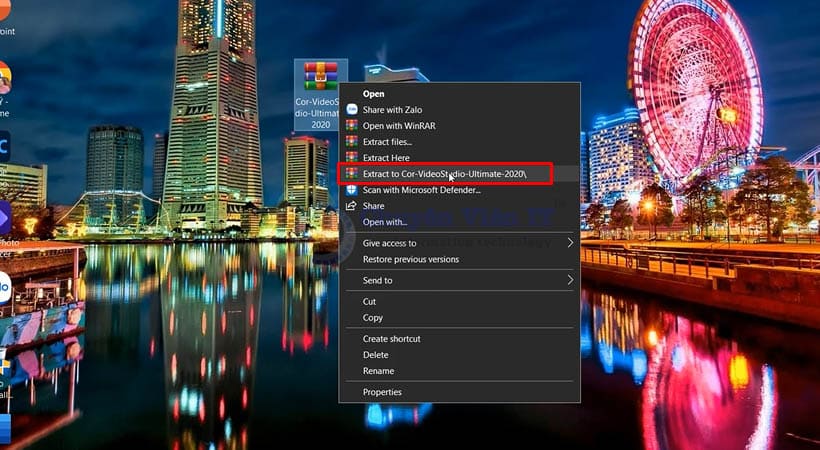Choose Open with... from the context menu
The width and height of the screenshot is (820, 450).
click(x=385, y=222)
